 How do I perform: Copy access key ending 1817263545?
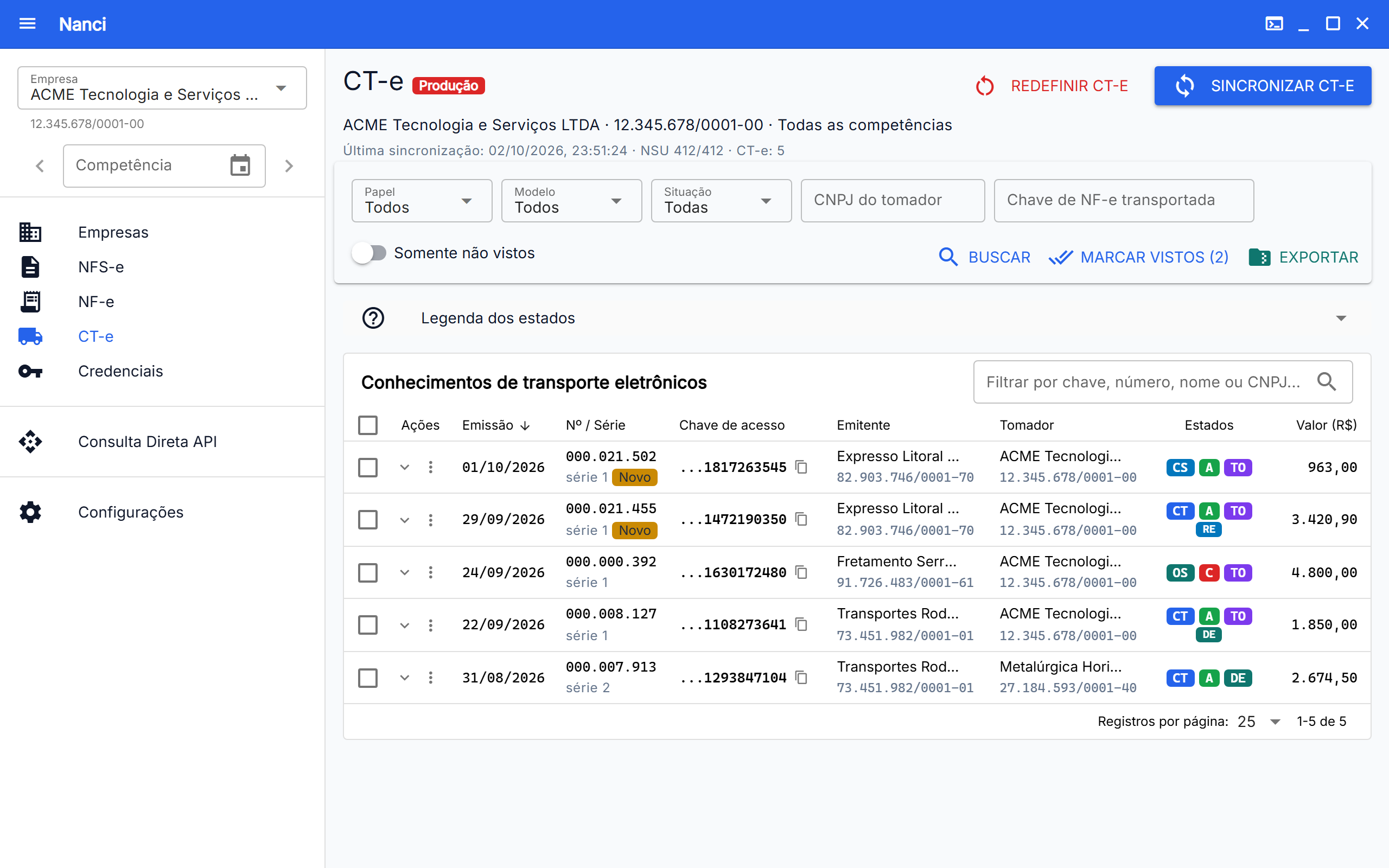tap(801, 467)
